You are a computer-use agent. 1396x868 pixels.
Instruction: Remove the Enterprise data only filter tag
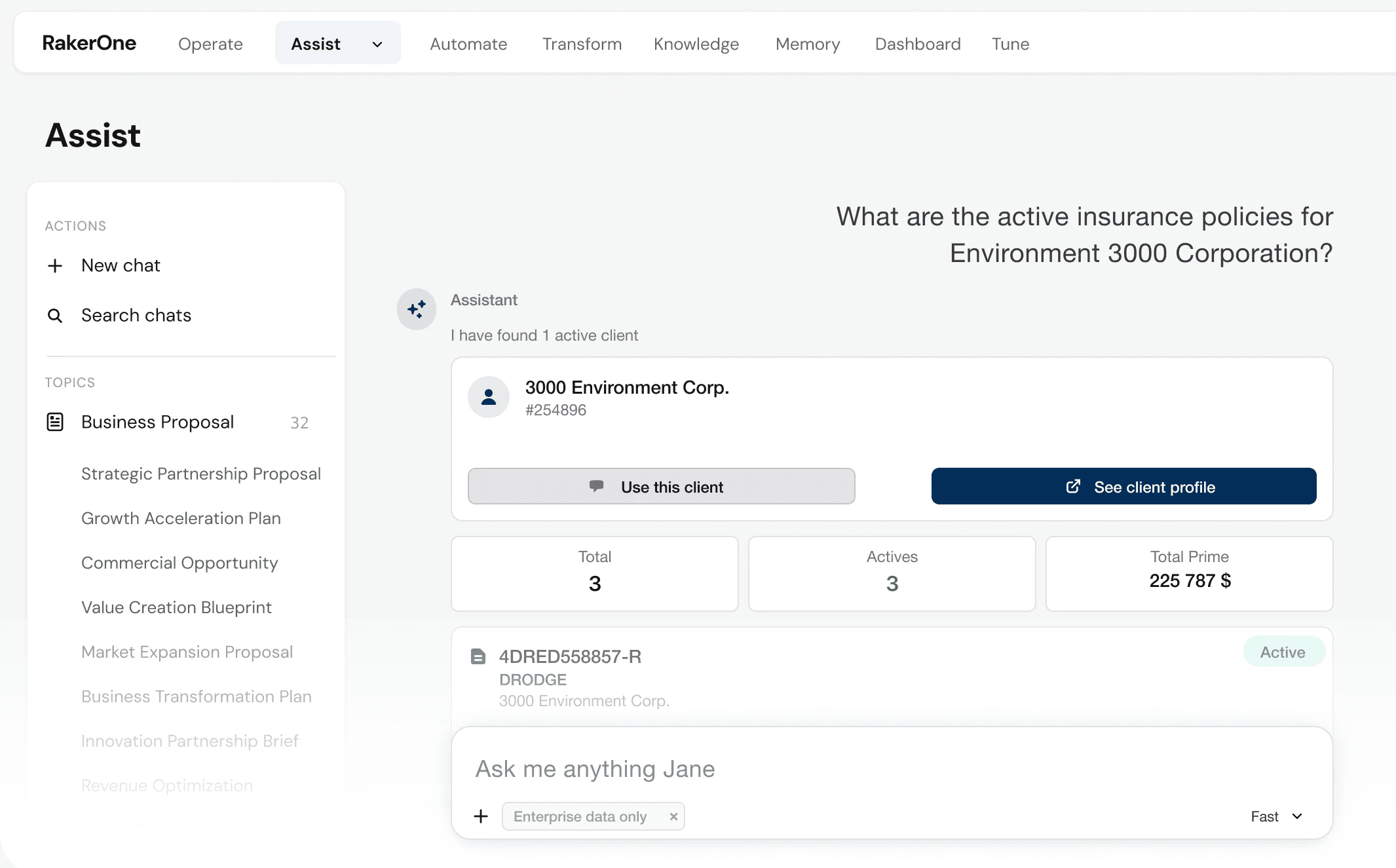tap(673, 816)
